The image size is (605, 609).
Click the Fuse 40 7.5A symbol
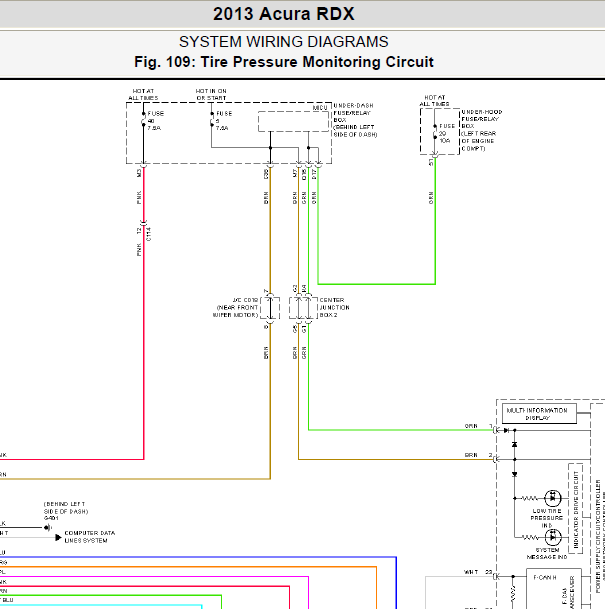coord(143,119)
